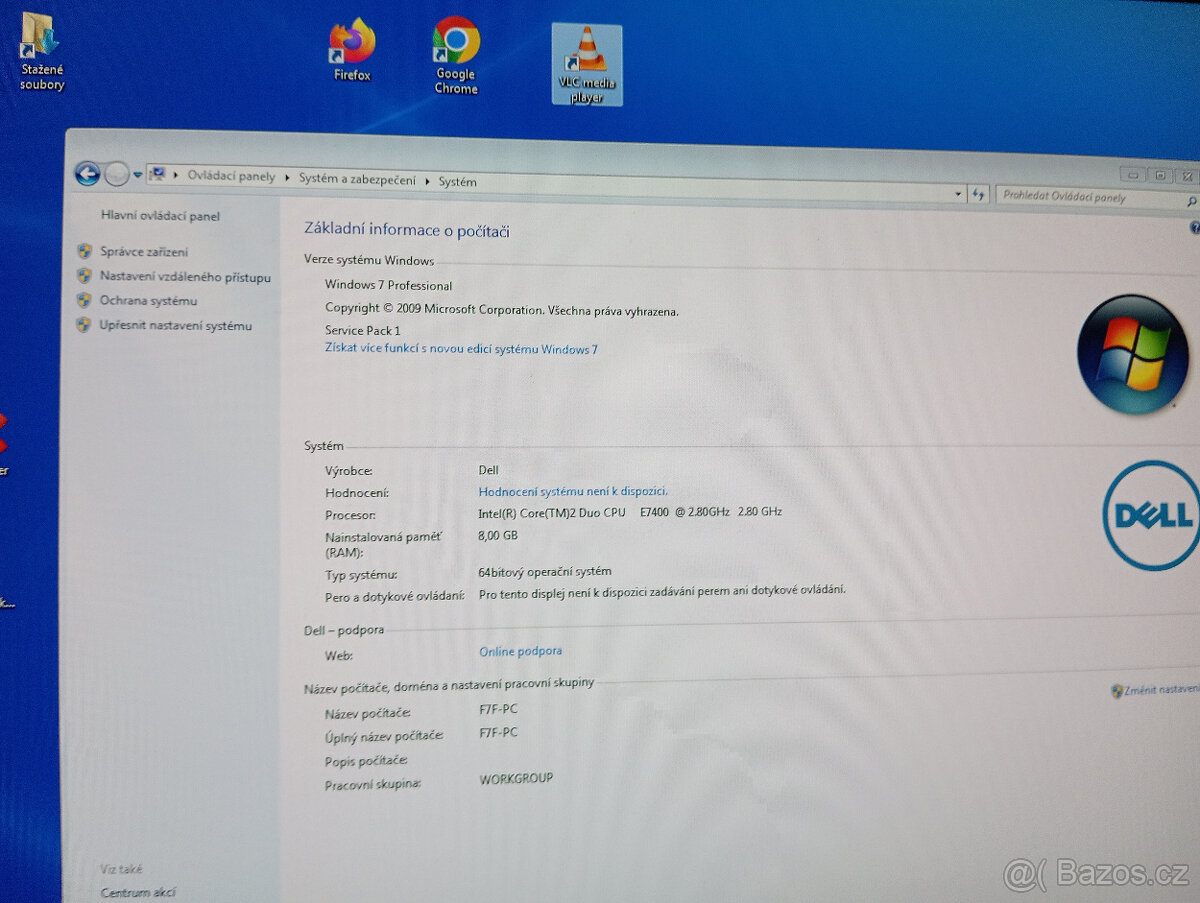
Task: Click the Ovládací panely breadcrumb
Action: [231, 177]
